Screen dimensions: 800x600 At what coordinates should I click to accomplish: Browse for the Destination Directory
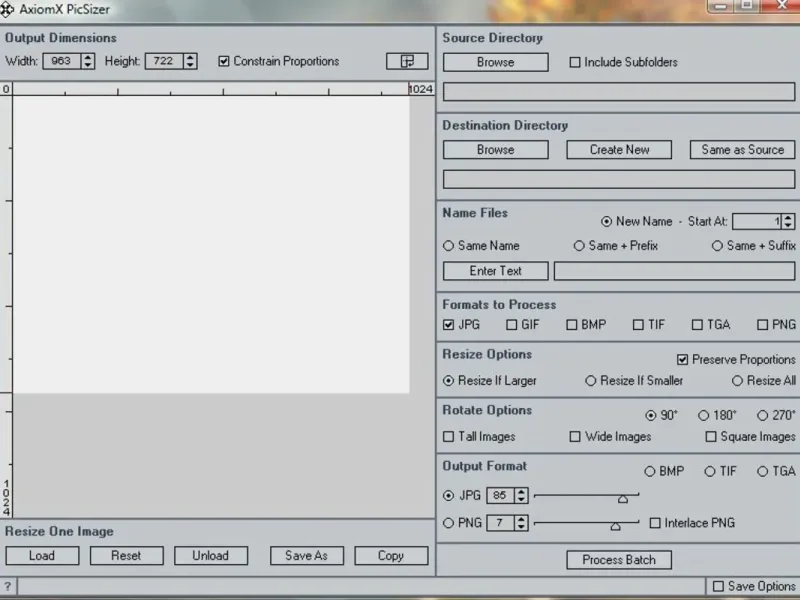tap(496, 150)
